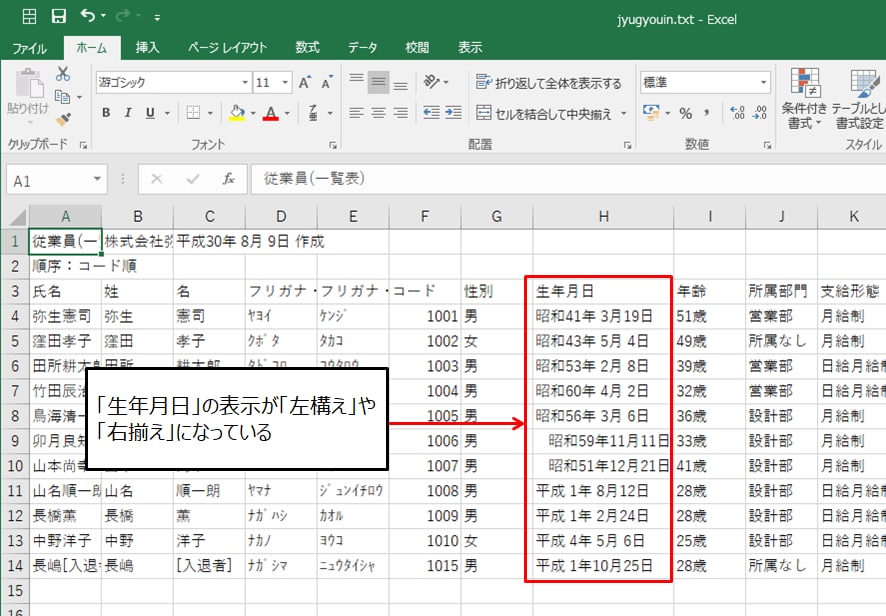Switch to the 挿入 ribbon tab
The width and height of the screenshot is (886, 616).
[147, 47]
